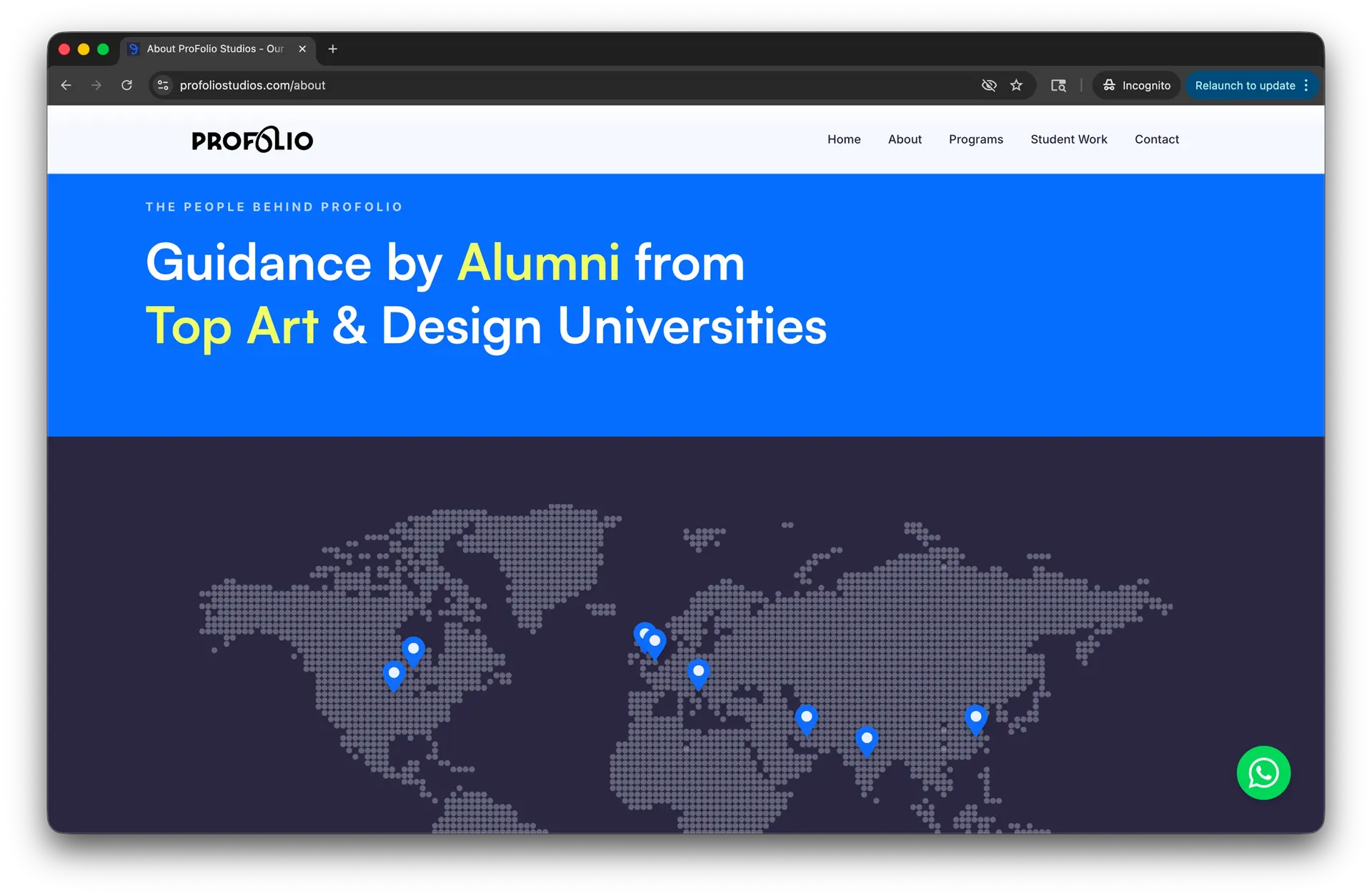The height and width of the screenshot is (896, 1372).
Task: Click the front UK map pin
Action: (x=655, y=644)
